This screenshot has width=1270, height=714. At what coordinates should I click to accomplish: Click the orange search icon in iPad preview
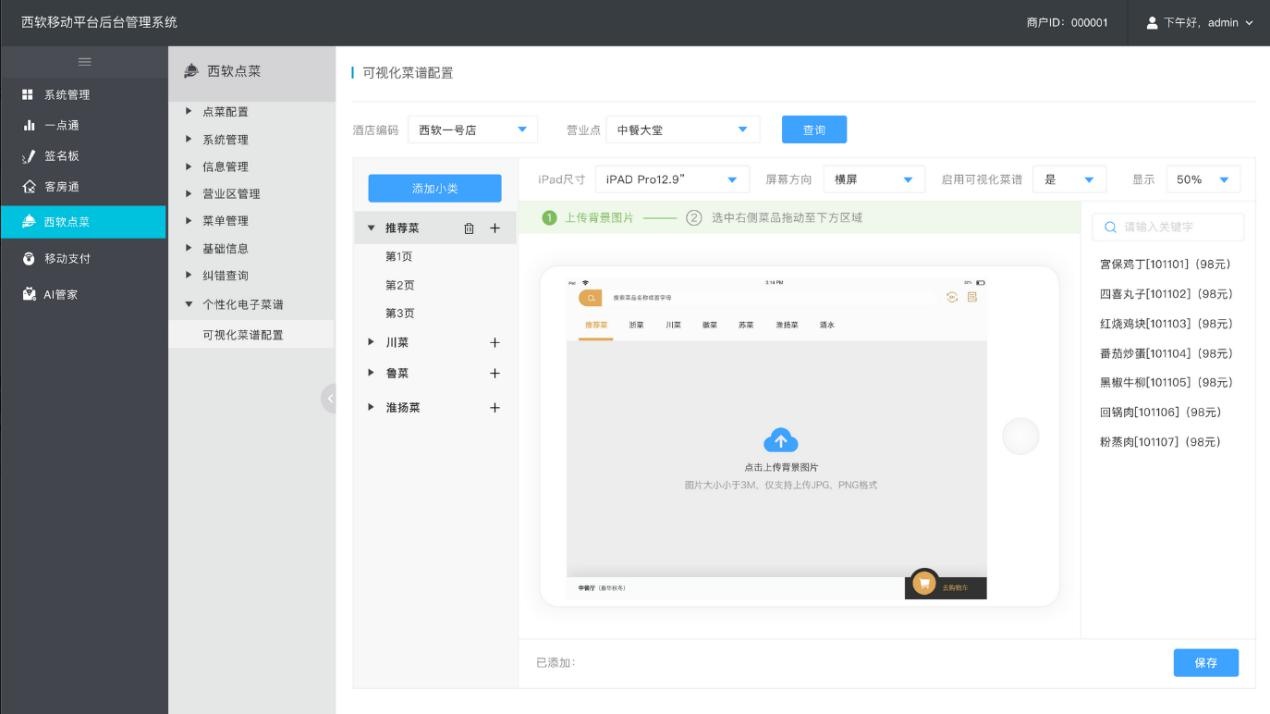(x=590, y=297)
